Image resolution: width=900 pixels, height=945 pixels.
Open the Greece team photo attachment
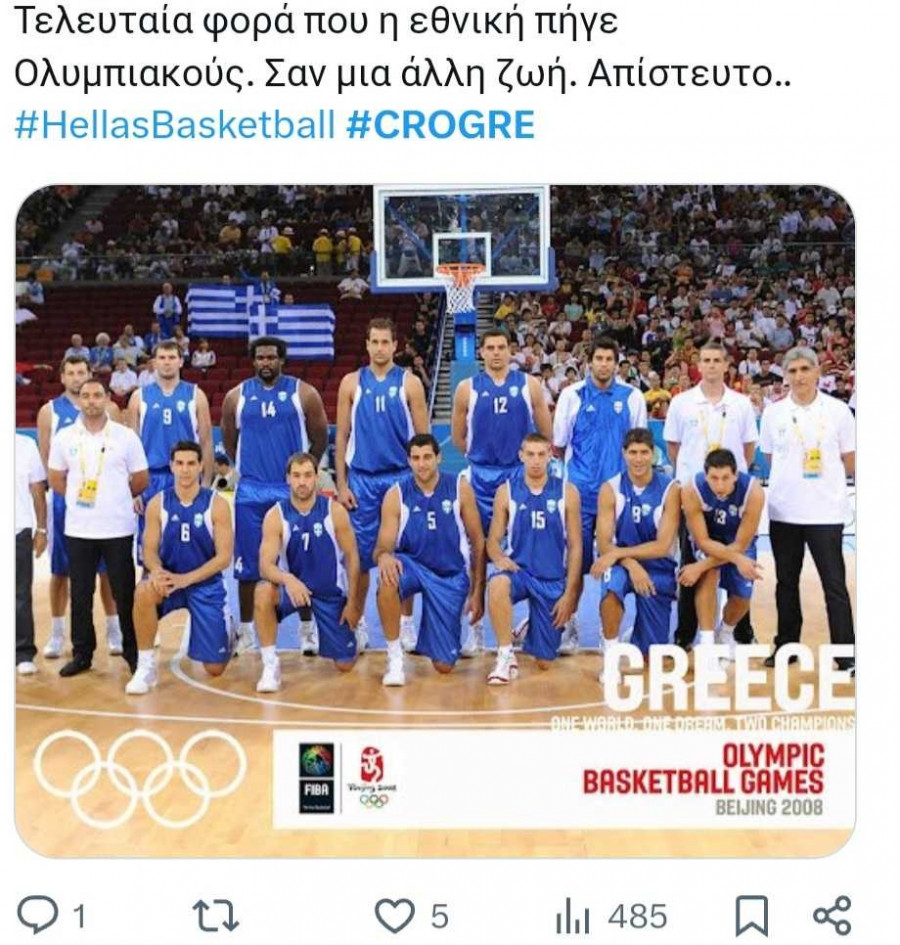click(435, 521)
